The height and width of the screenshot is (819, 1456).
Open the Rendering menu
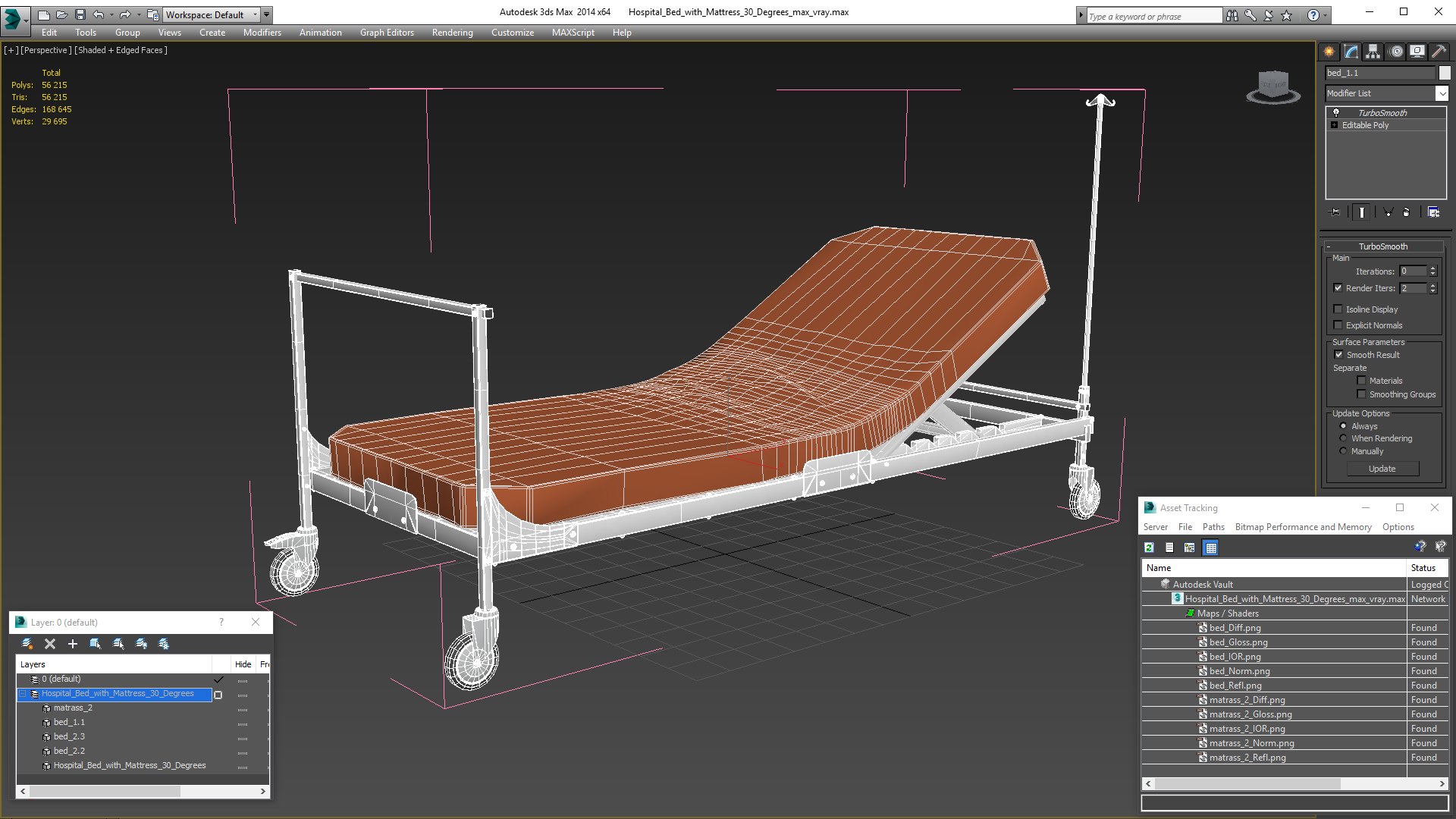pyautogui.click(x=452, y=33)
